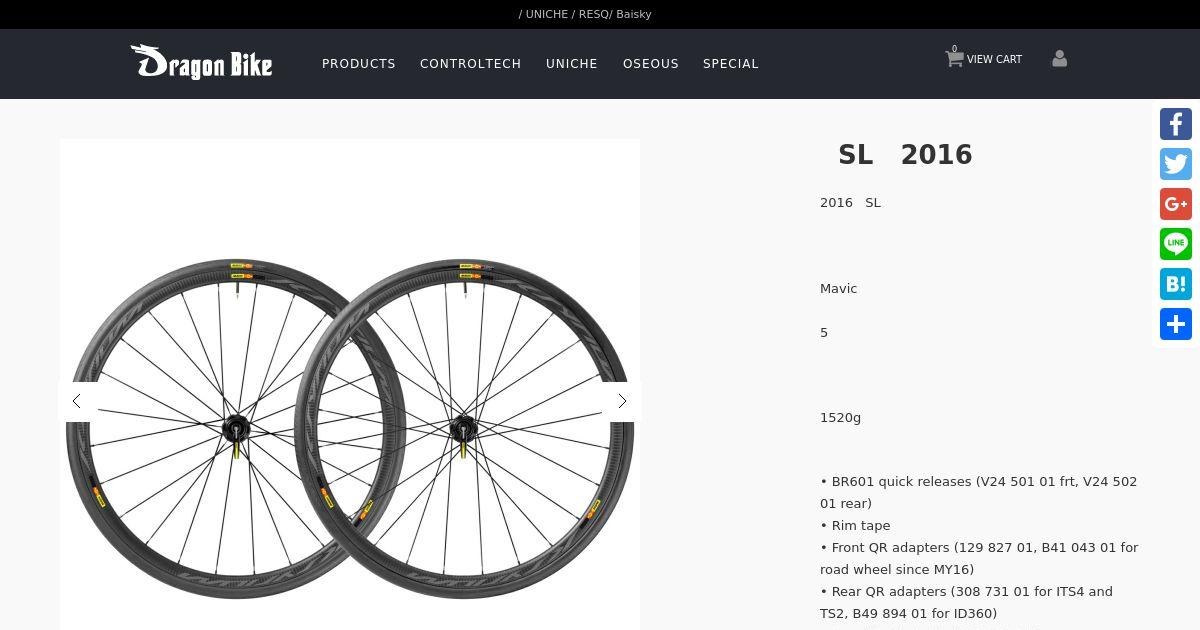
Task: Open the PRODUCTS menu
Action: coord(358,64)
